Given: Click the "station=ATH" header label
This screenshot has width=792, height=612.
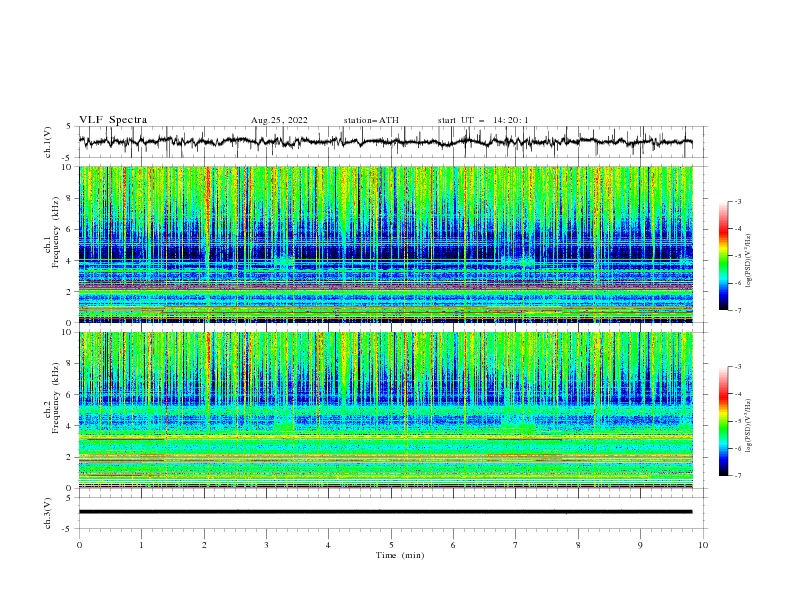Looking at the screenshot, I should (x=371, y=120).
